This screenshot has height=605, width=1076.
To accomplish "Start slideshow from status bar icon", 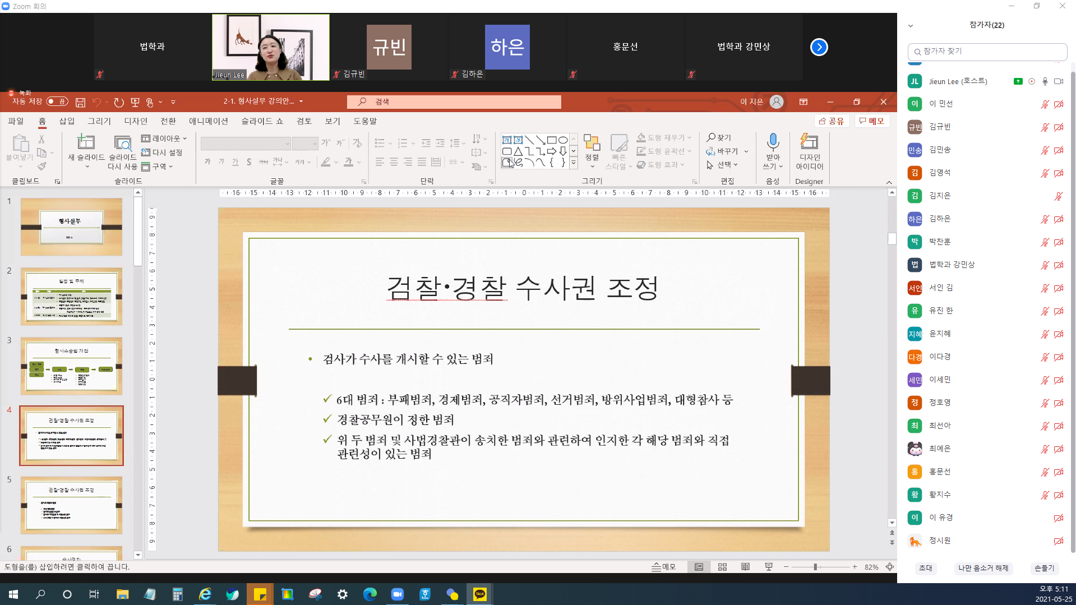I will pyautogui.click(x=769, y=567).
